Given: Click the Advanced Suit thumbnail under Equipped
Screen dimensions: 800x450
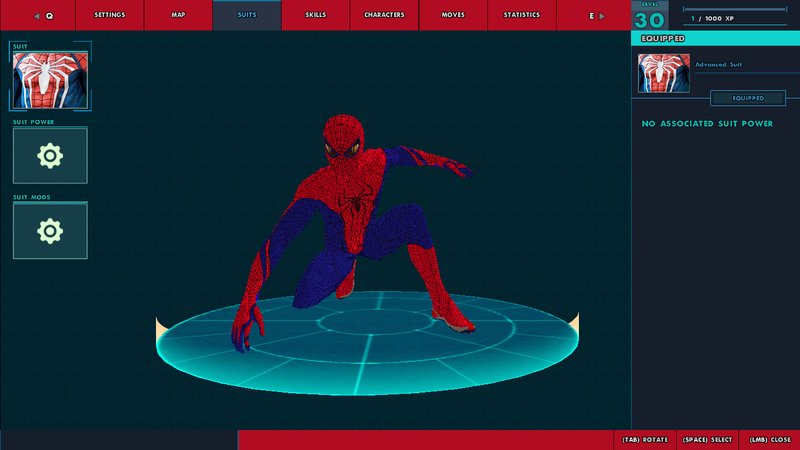Looking at the screenshot, I should pos(663,73).
